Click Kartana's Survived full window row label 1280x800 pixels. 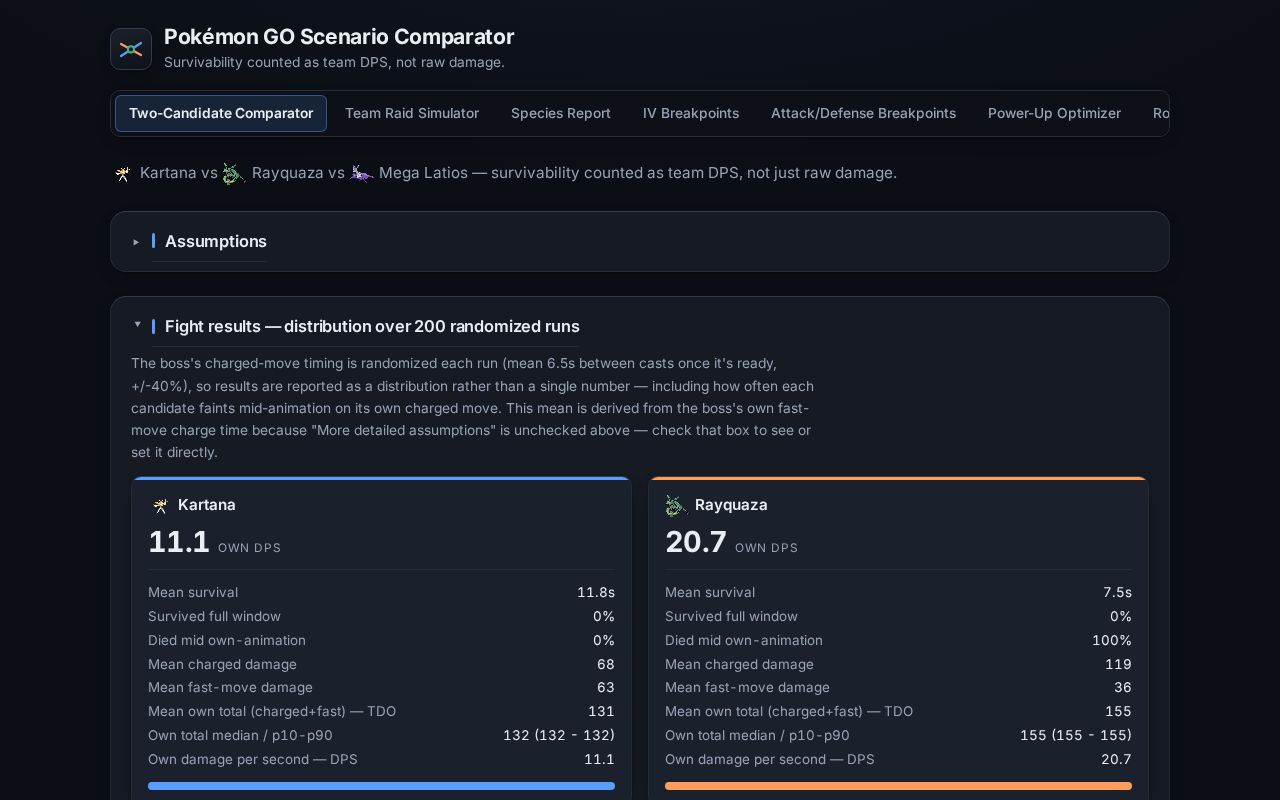point(215,616)
